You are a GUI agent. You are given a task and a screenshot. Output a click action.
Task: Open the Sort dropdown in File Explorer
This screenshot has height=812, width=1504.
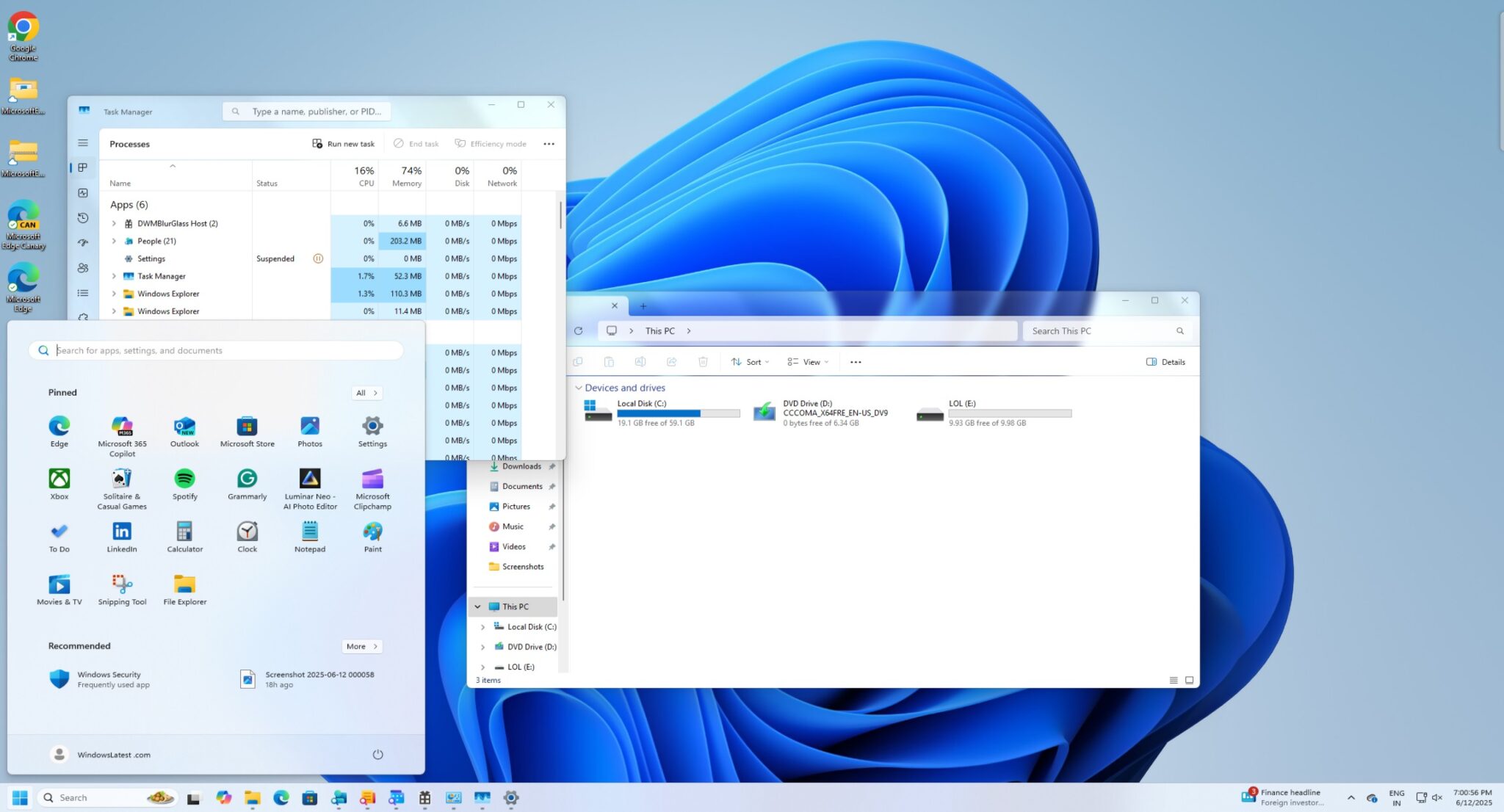pyautogui.click(x=750, y=361)
